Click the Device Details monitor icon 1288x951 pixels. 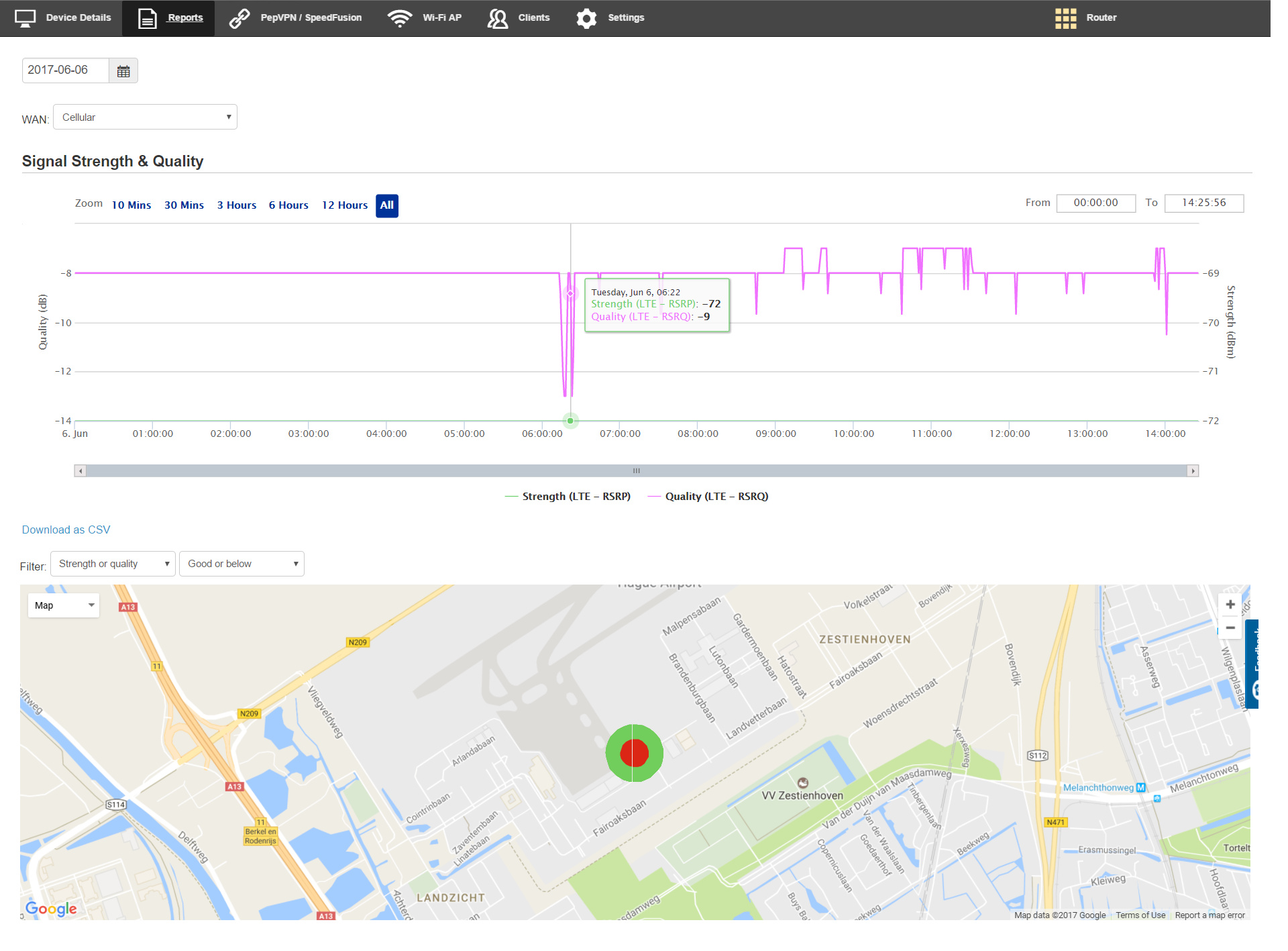(x=25, y=18)
